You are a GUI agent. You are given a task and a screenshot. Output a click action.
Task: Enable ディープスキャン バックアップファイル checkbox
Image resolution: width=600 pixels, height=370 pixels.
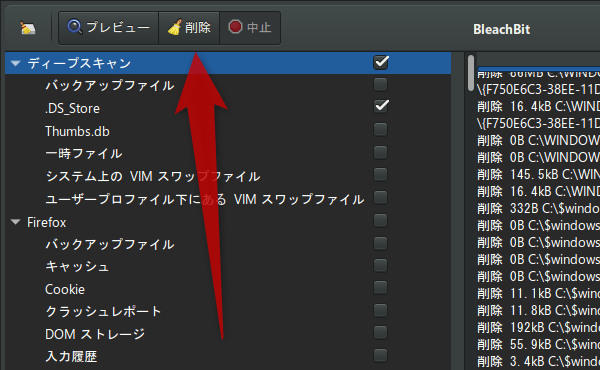[380, 85]
